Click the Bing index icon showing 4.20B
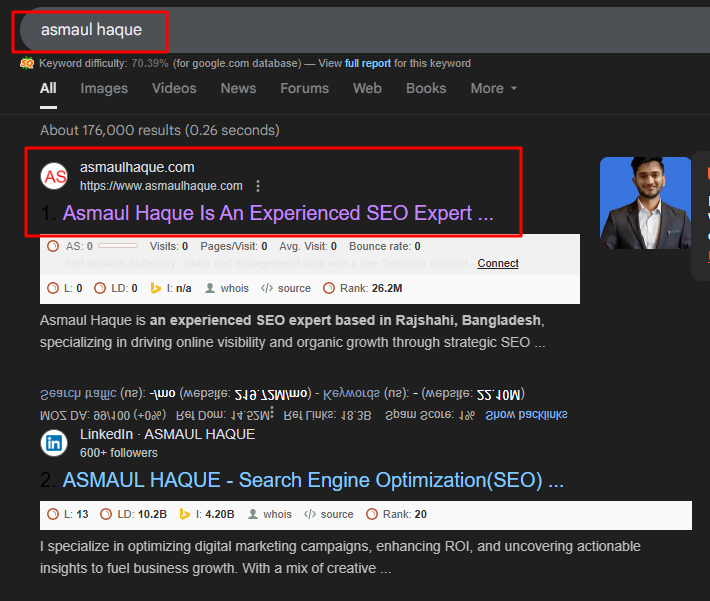 184,514
